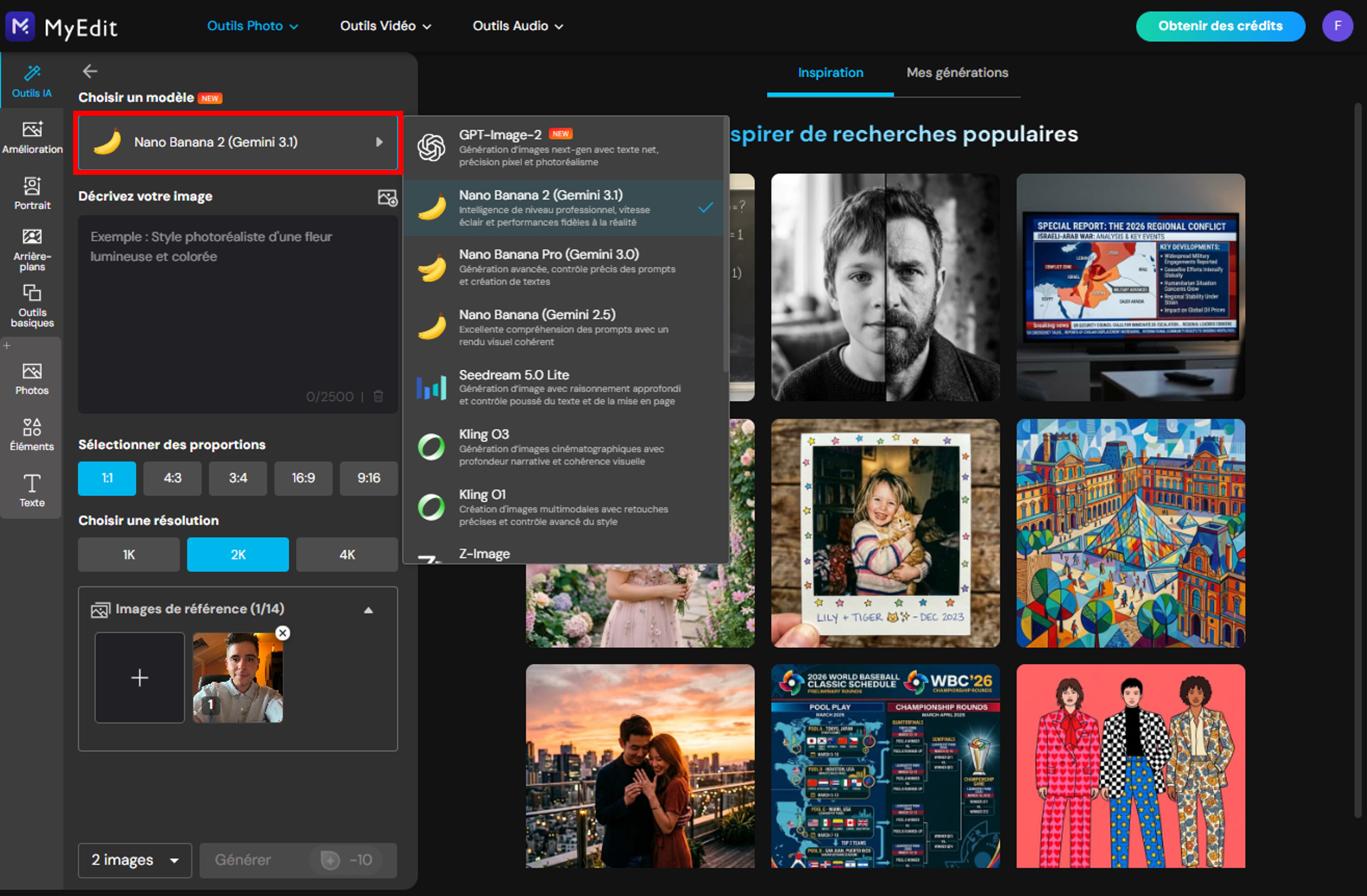
Task: Click the Générer button
Action: [x=298, y=860]
